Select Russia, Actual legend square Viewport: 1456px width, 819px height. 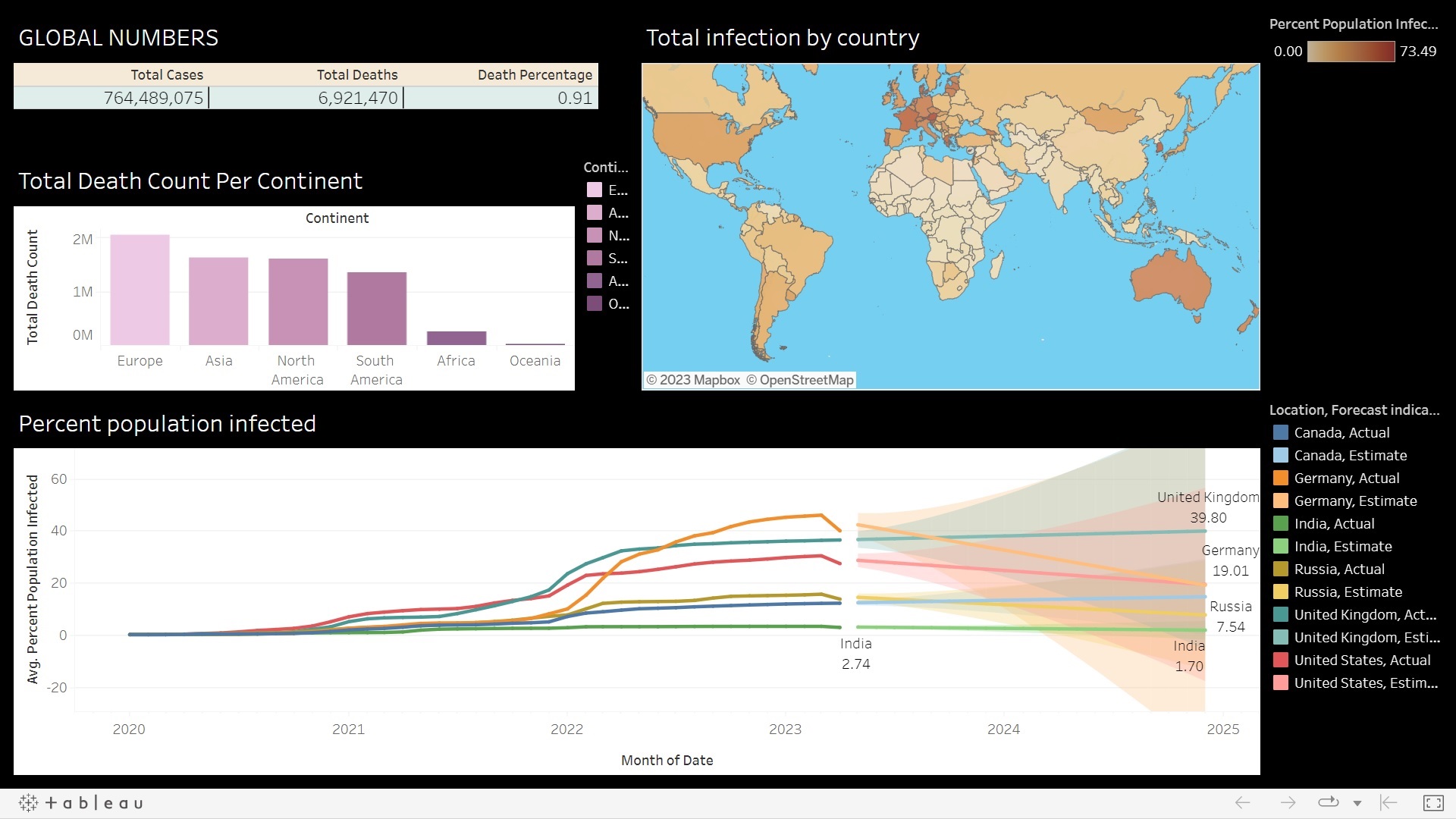tap(1281, 570)
